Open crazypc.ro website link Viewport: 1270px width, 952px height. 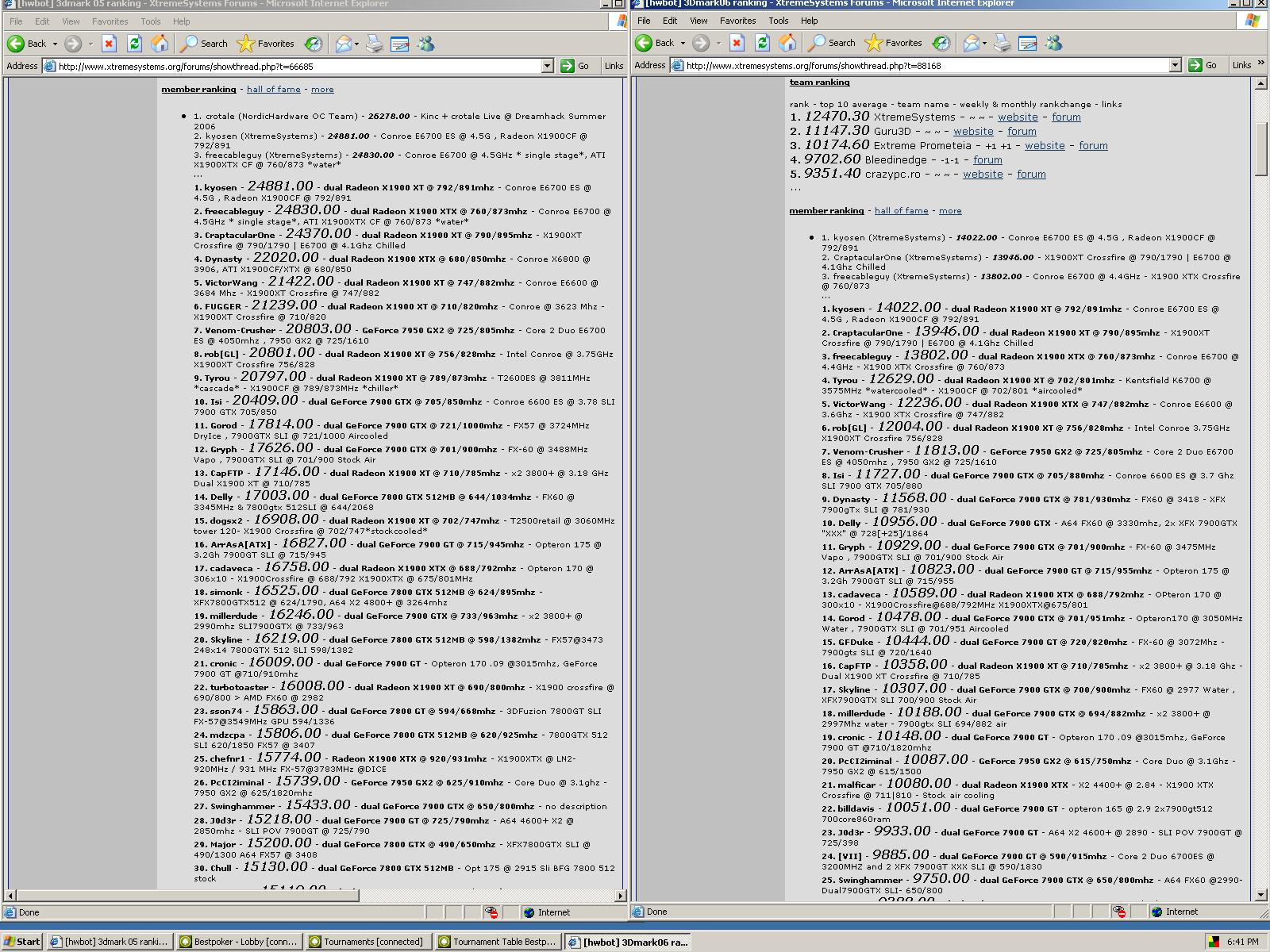pyautogui.click(x=983, y=175)
